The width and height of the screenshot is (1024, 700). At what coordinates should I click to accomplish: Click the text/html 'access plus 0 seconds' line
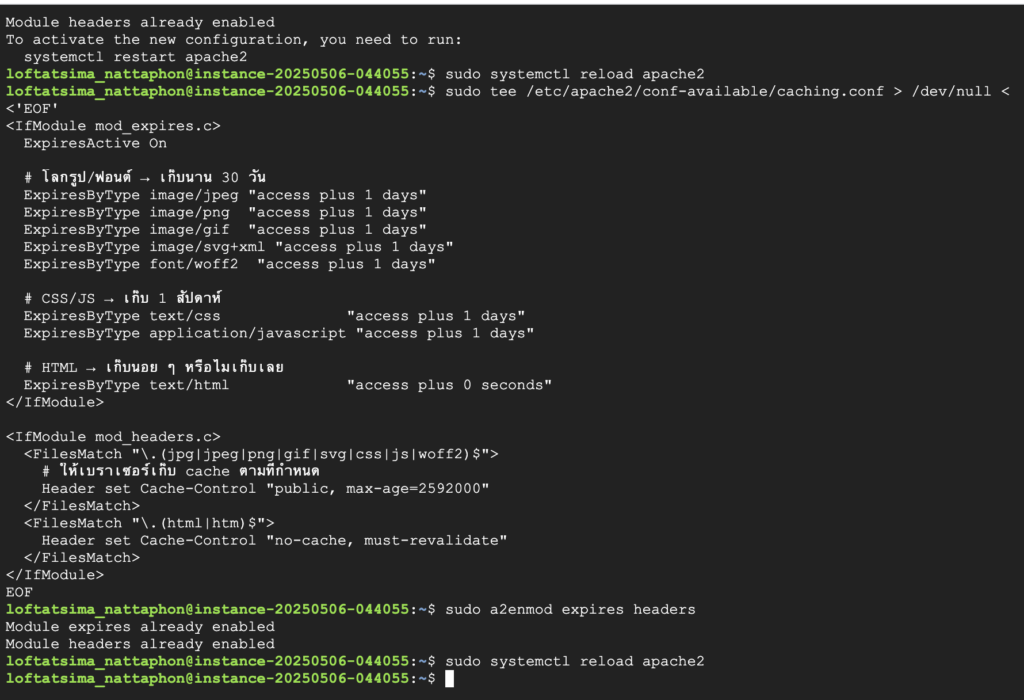click(x=288, y=385)
